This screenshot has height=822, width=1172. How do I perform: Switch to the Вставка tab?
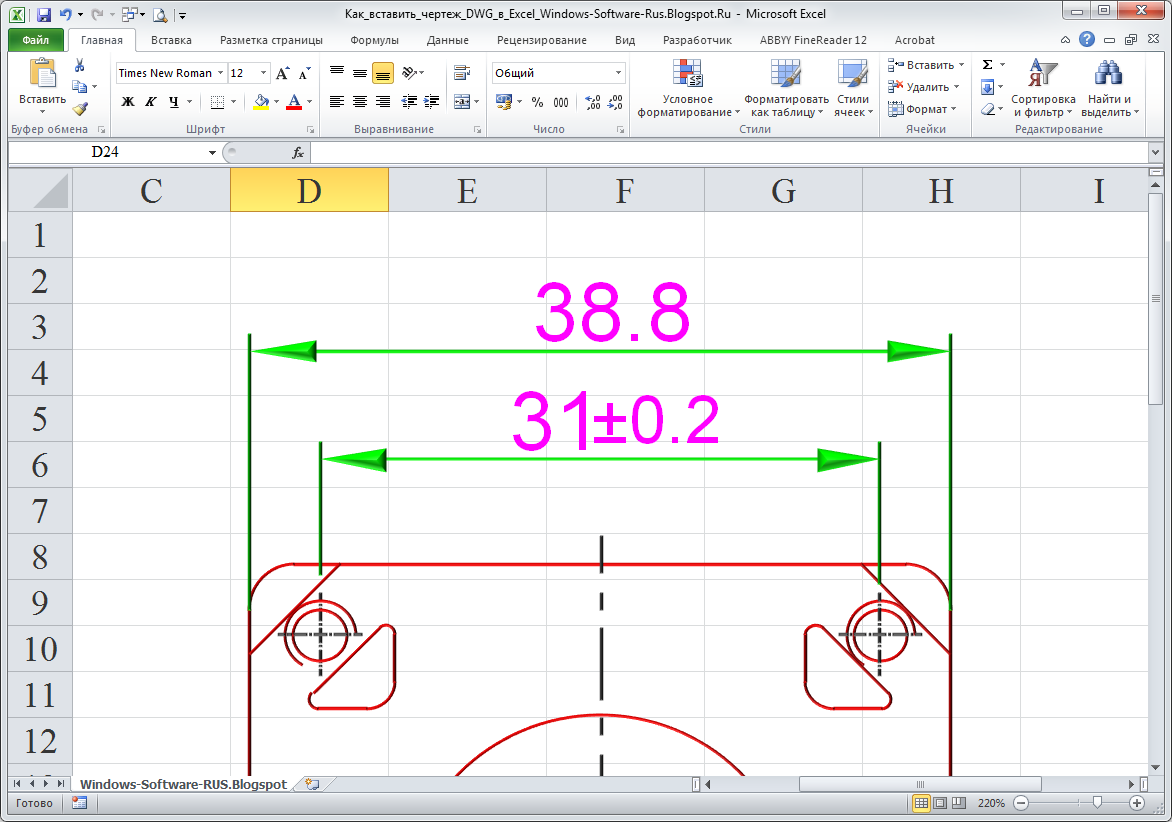pos(171,40)
